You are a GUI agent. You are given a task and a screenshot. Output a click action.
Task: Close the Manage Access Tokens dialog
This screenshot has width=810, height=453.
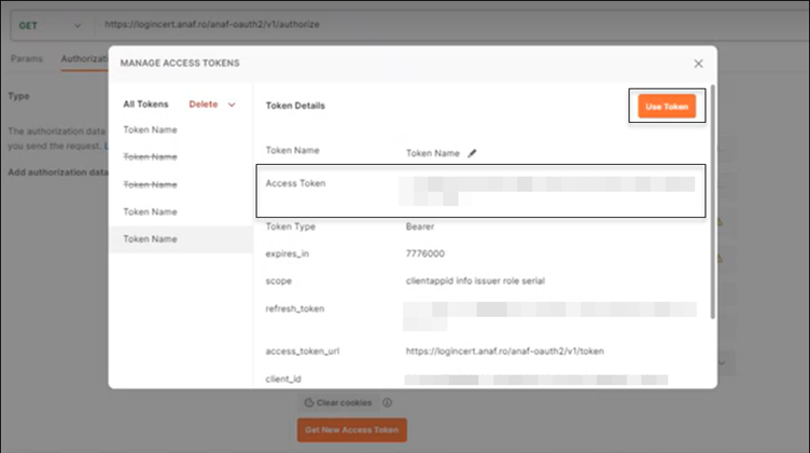(698, 63)
